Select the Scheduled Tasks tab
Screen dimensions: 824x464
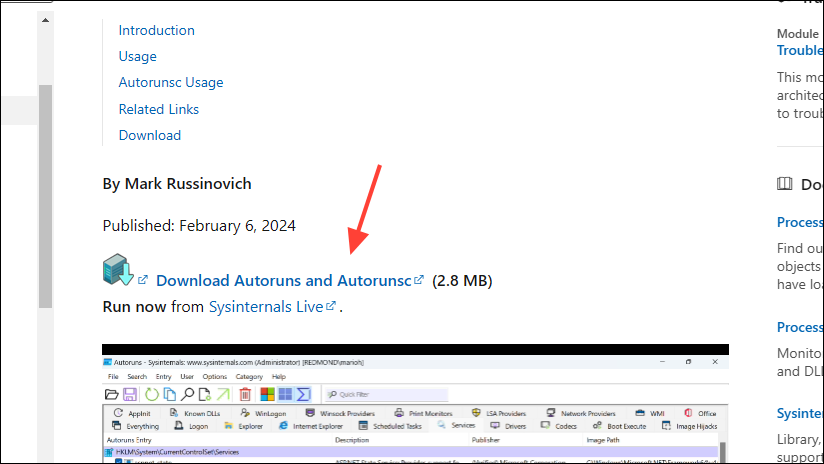click(390, 426)
